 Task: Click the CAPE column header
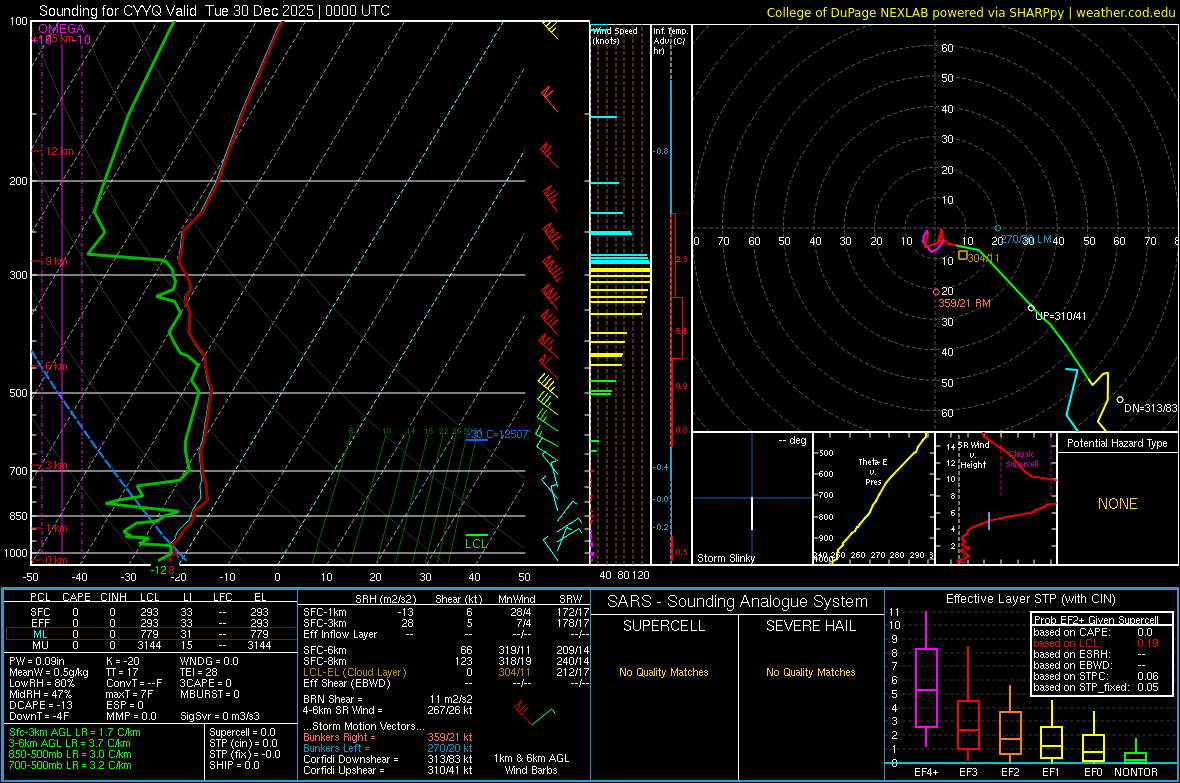[76, 597]
